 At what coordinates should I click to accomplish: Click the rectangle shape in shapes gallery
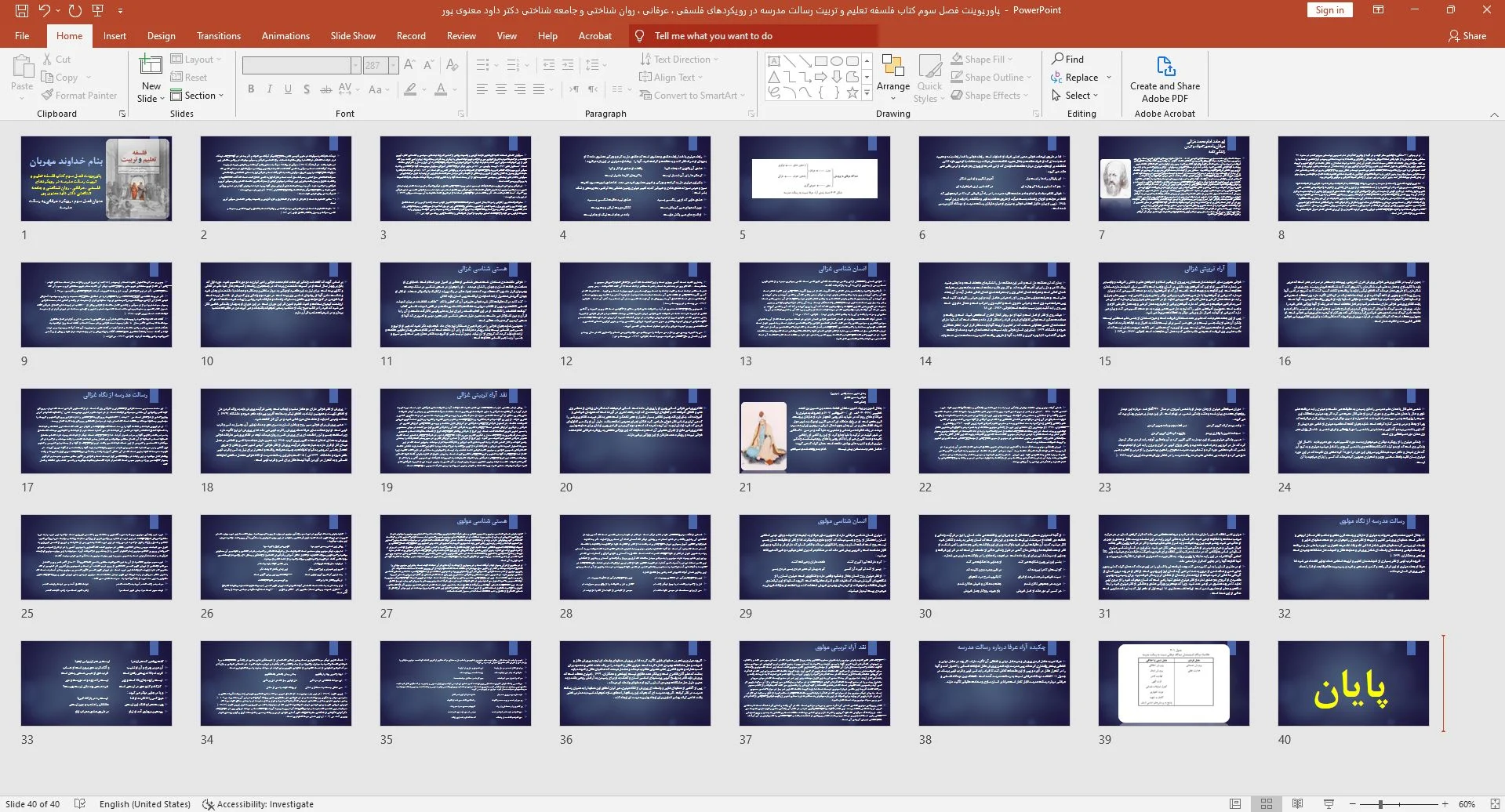point(820,61)
